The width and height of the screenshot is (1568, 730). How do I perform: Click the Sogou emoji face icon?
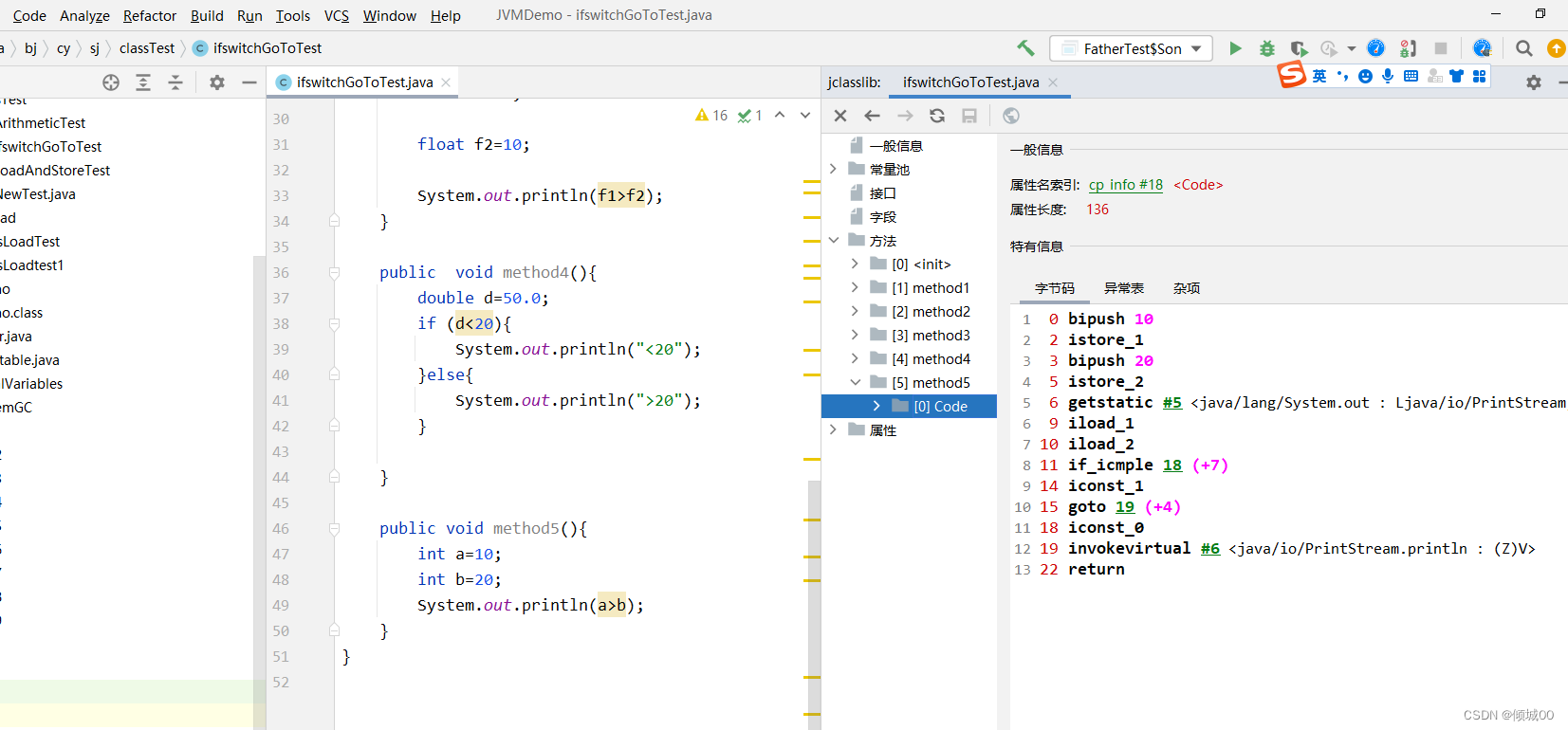pos(1365,76)
